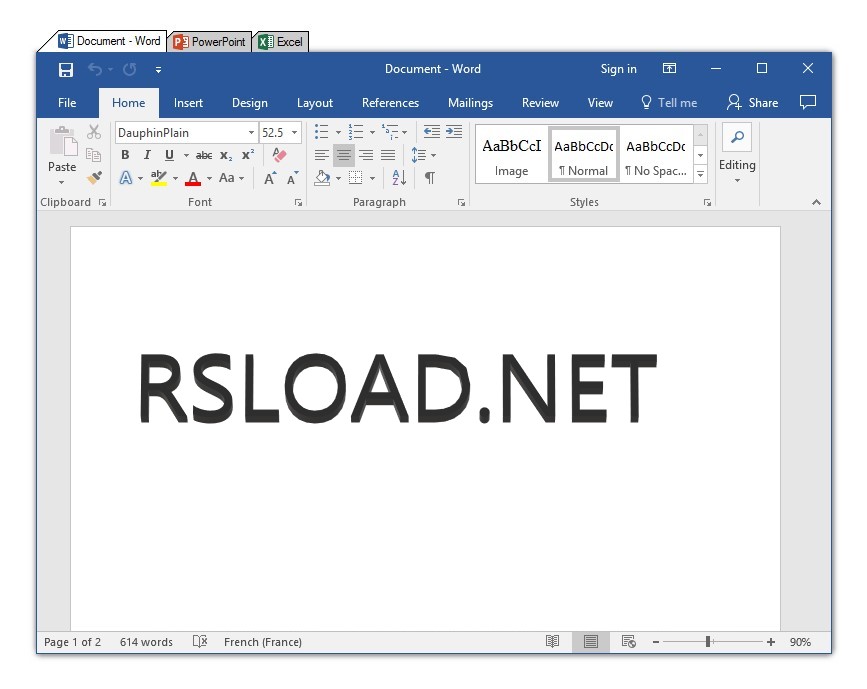Switch to the PowerPoint window tab
This screenshot has height=689, width=867.
tap(210, 42)
